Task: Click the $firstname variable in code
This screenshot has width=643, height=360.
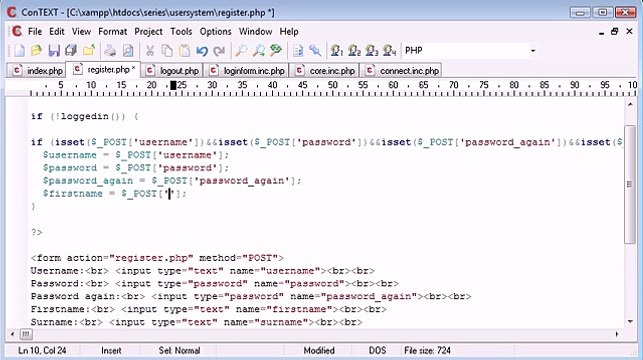Action: tap(73, 194)
